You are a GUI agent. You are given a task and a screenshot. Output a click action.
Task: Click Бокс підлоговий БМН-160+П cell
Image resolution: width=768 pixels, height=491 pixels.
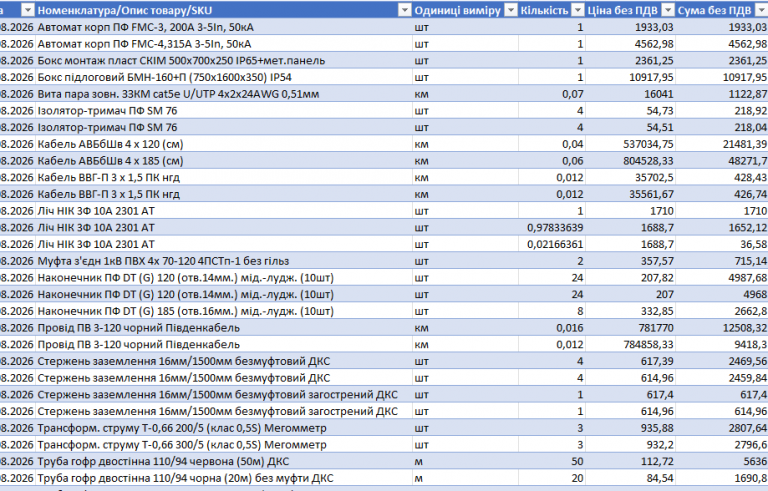(x=224, y=77)
